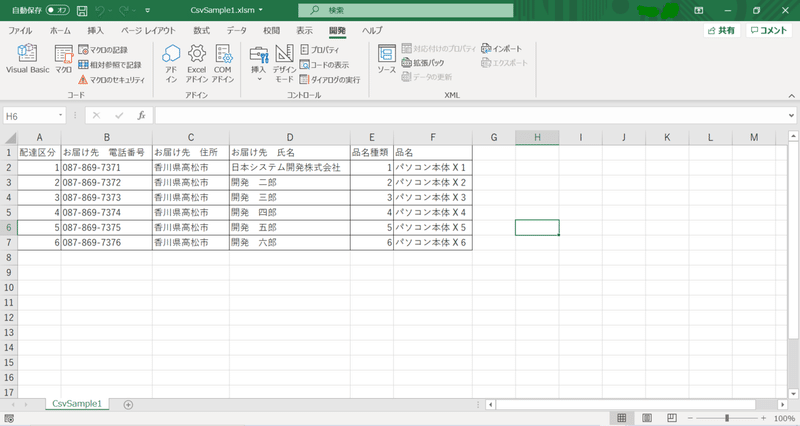Open the File tab

(x=20, y=31)
